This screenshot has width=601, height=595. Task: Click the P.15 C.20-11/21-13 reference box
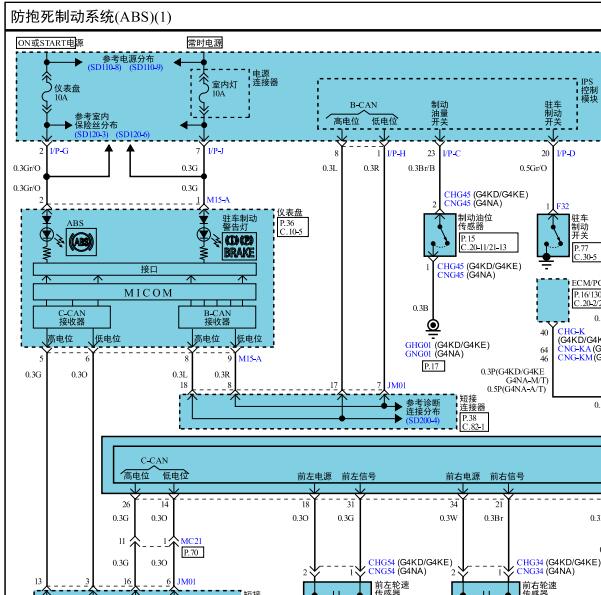pyautogui.click(x=489, y=243)
